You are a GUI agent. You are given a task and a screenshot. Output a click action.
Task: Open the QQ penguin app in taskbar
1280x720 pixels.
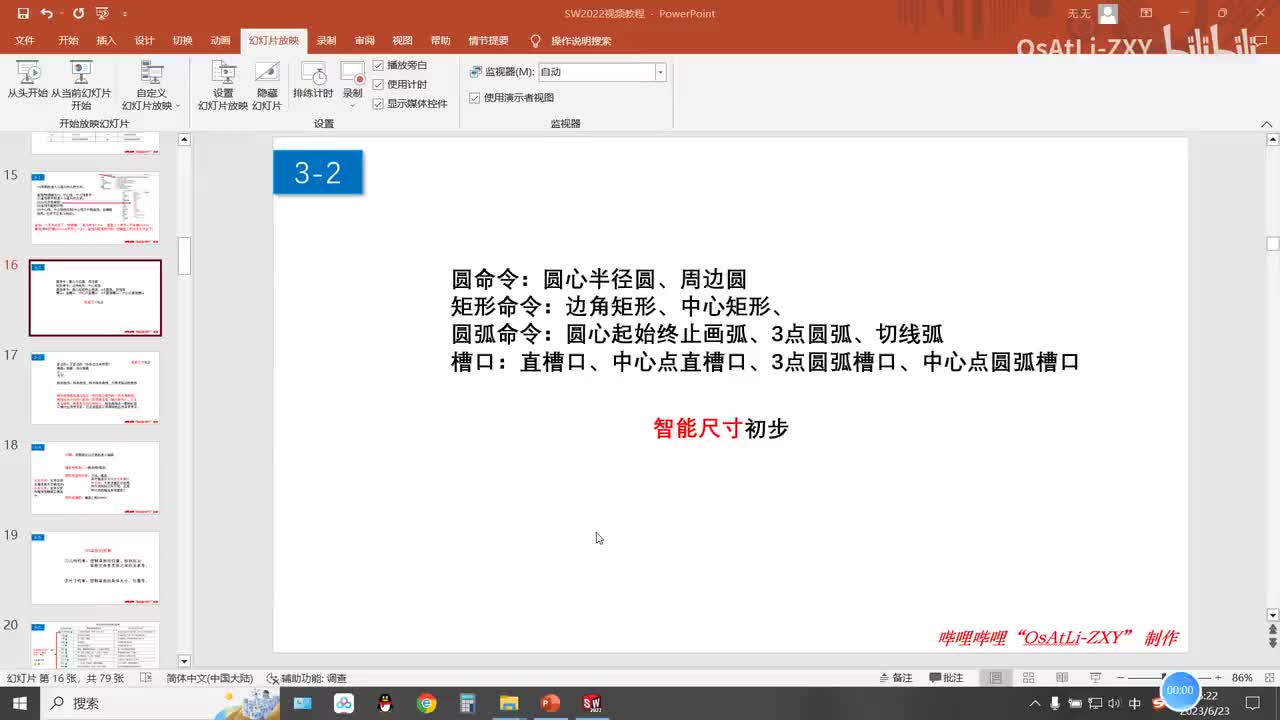[x=386, y=703]
